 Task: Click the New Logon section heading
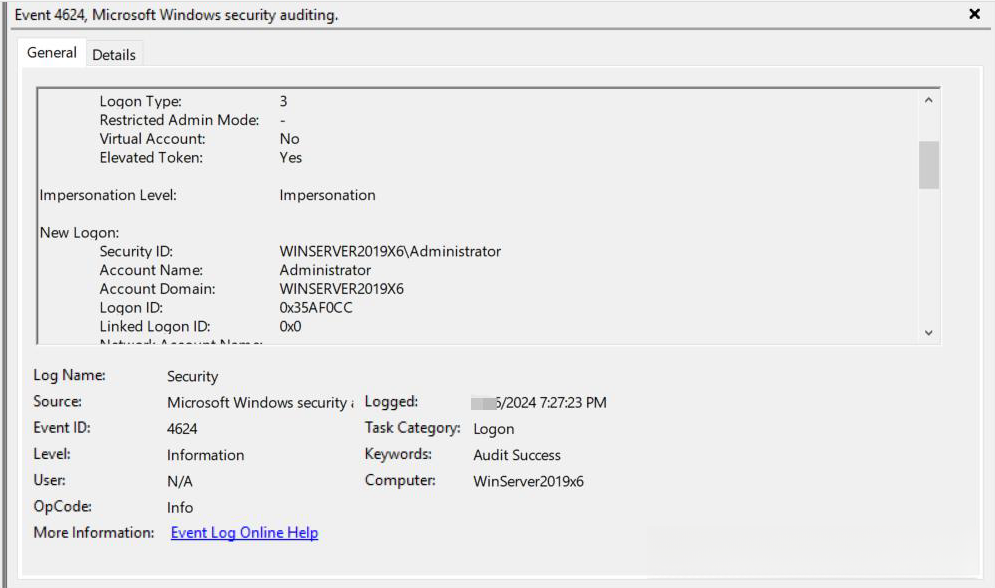coord(79,233)
